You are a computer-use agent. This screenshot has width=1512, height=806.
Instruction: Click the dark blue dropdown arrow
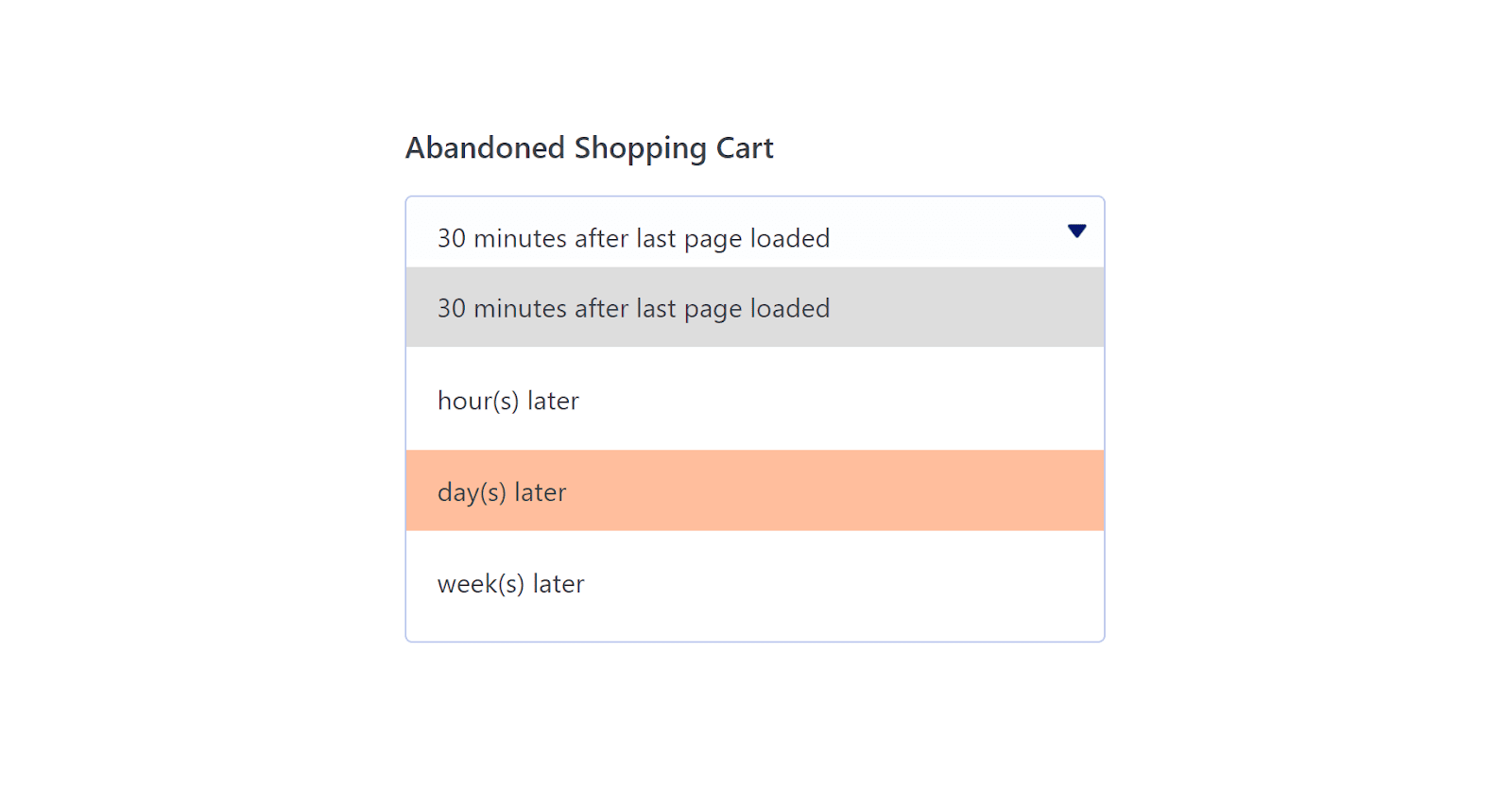click(x=1076, y=232)
